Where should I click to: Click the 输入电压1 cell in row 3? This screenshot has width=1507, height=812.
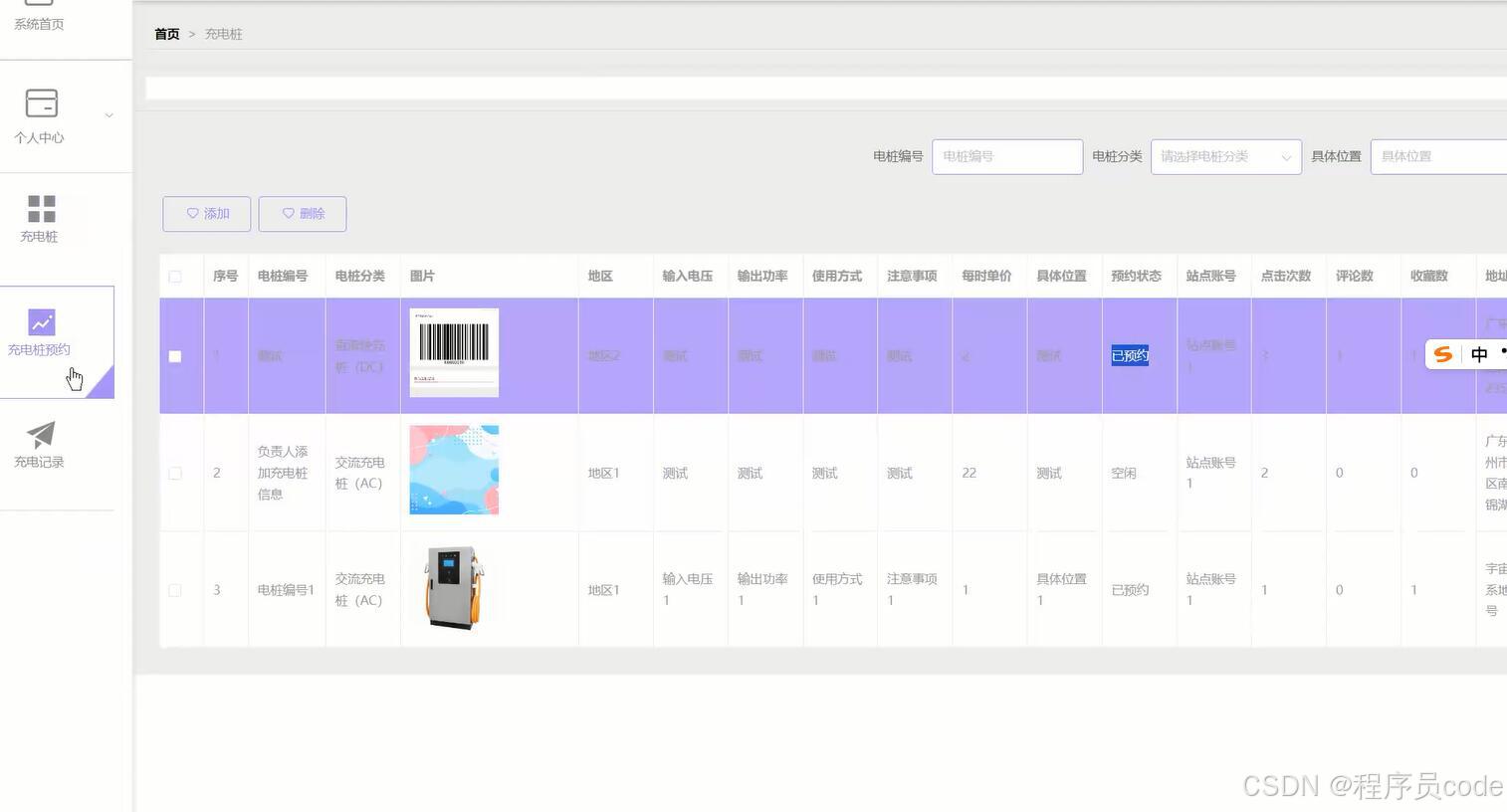688,590
